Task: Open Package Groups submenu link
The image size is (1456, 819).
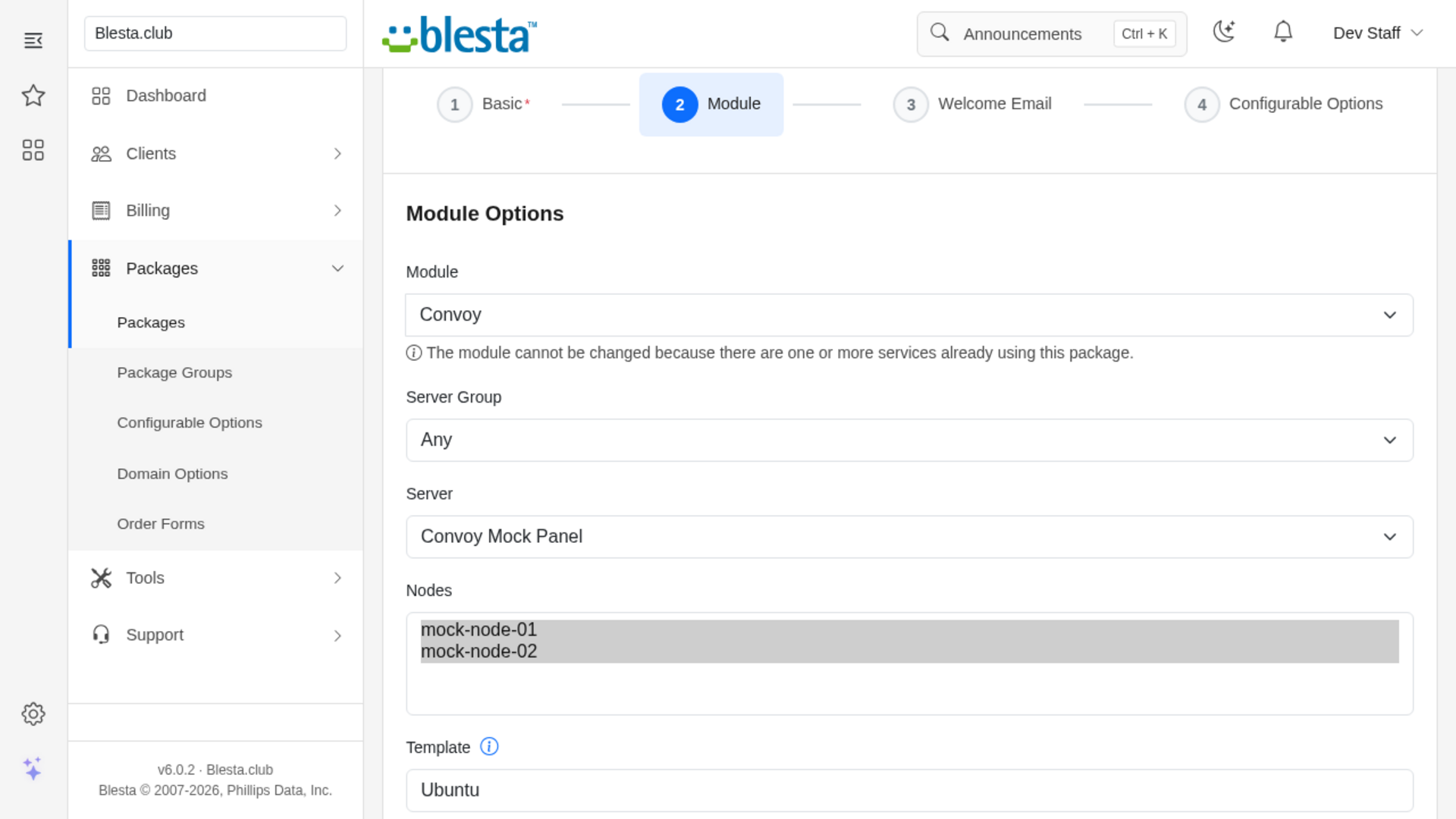Action: pyautogui.click(x=174, y=372)
